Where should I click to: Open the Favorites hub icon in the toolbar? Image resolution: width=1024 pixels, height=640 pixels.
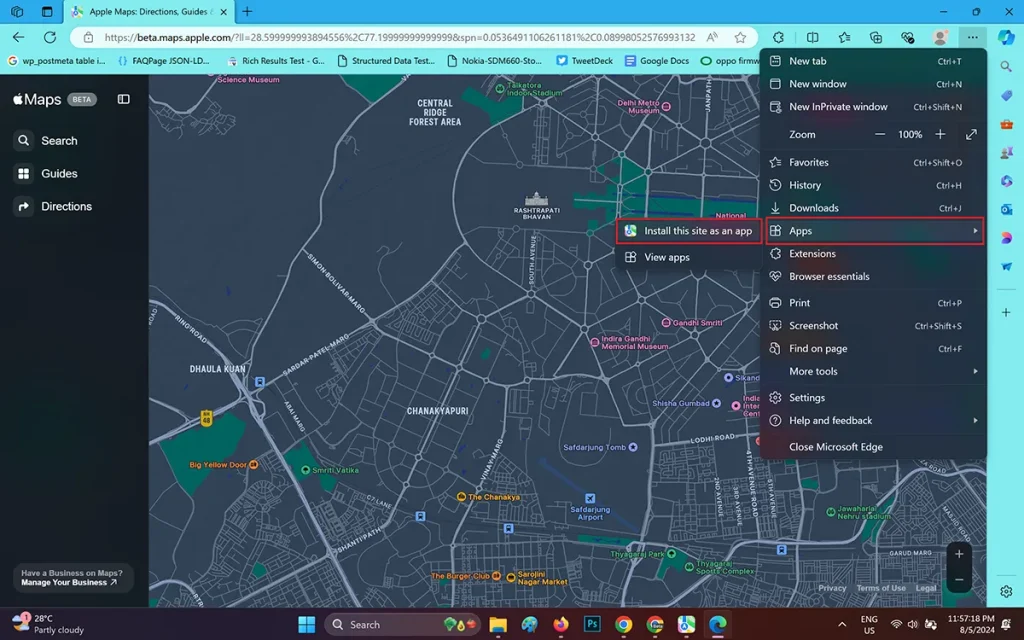point(844,37)
